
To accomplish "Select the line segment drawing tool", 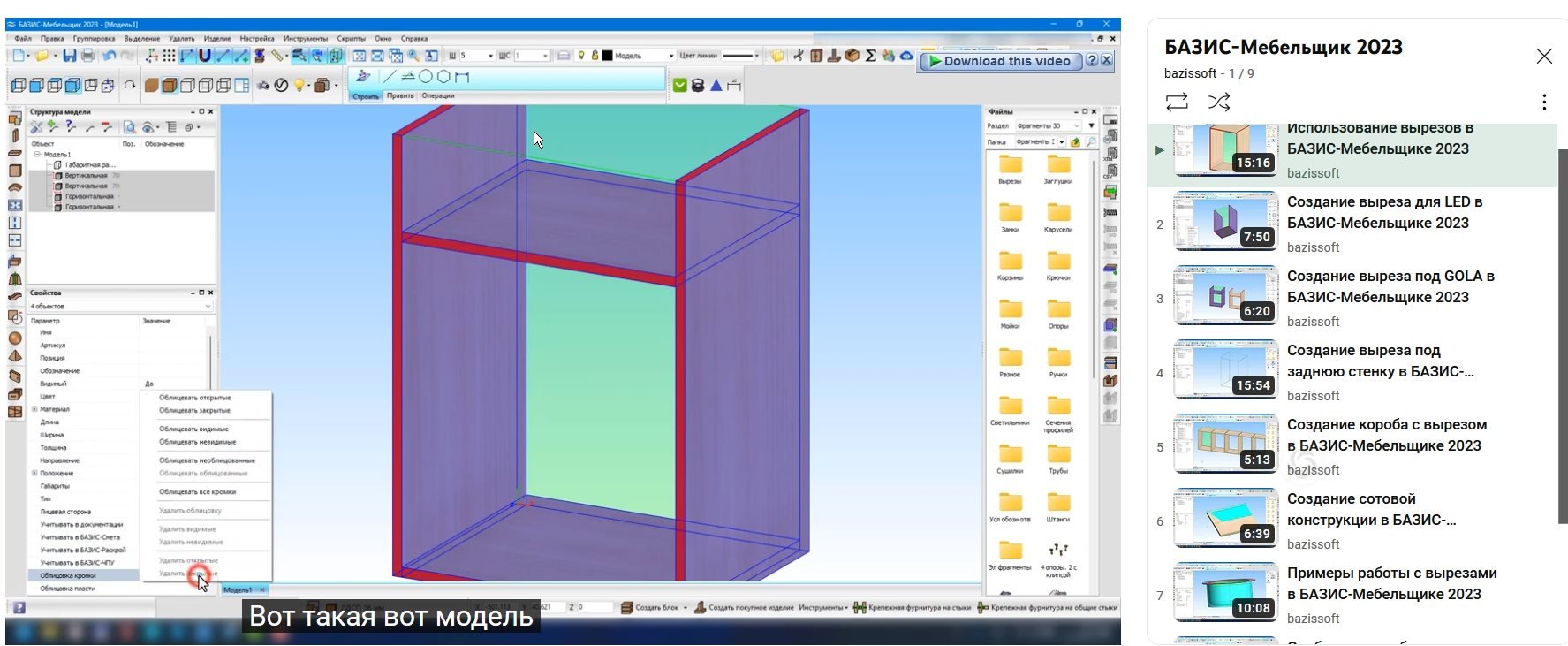I will tap(389, 77).
